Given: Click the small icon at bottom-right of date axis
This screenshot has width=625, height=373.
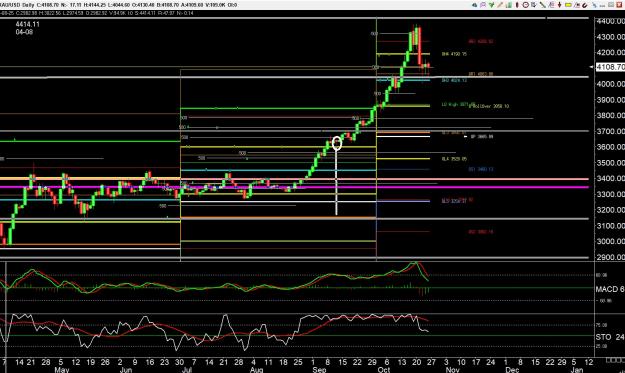Looking at the screenshot, I should point(615,361).
